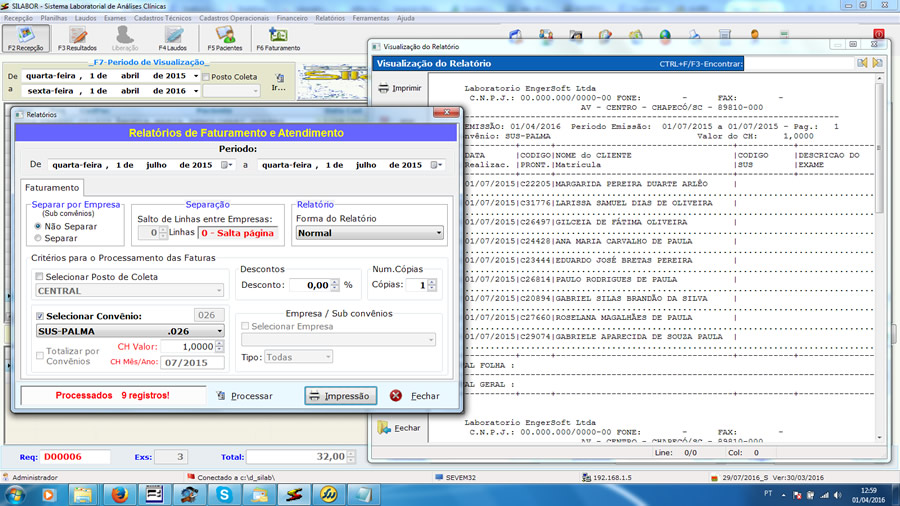Uncheck the Selecionar Convênio checkbox
This screenshot has height=506, width=900.
coord(40,316)
